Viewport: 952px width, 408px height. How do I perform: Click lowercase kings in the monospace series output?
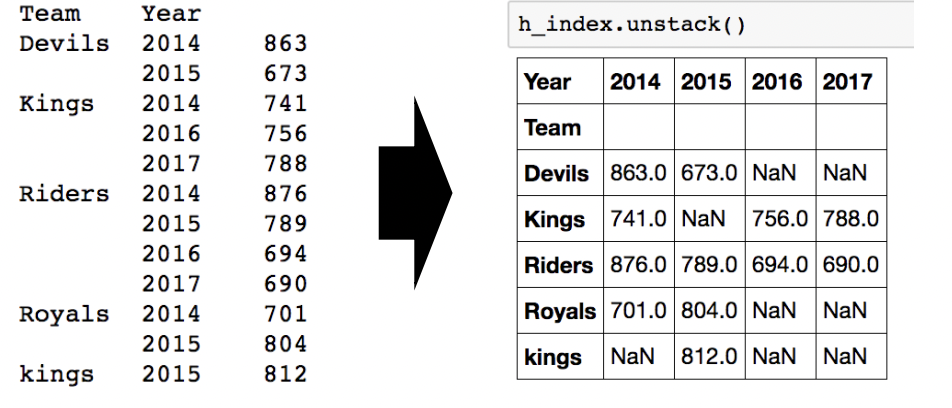(57, 375)
